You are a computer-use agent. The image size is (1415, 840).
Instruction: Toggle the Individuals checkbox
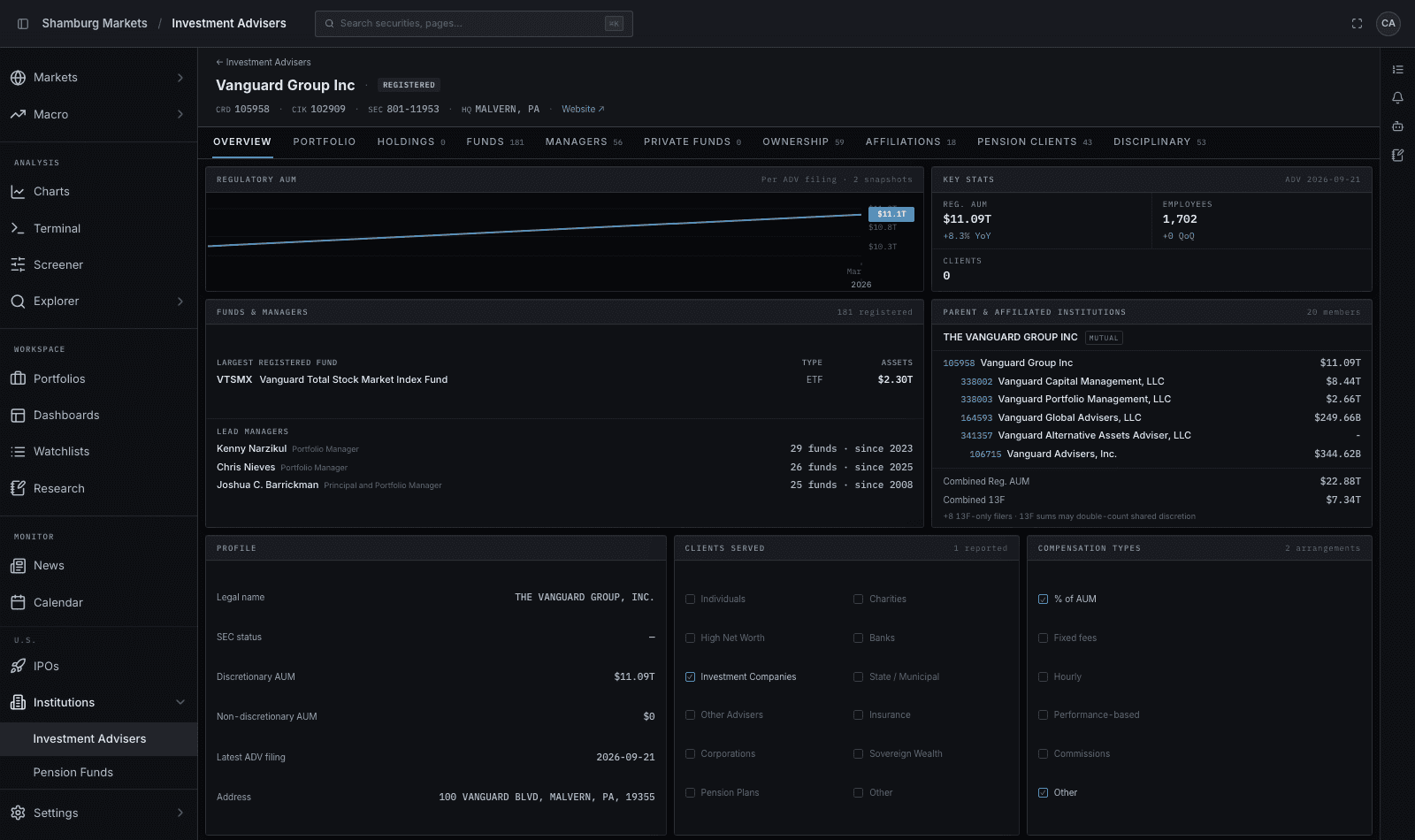[690, 599]
